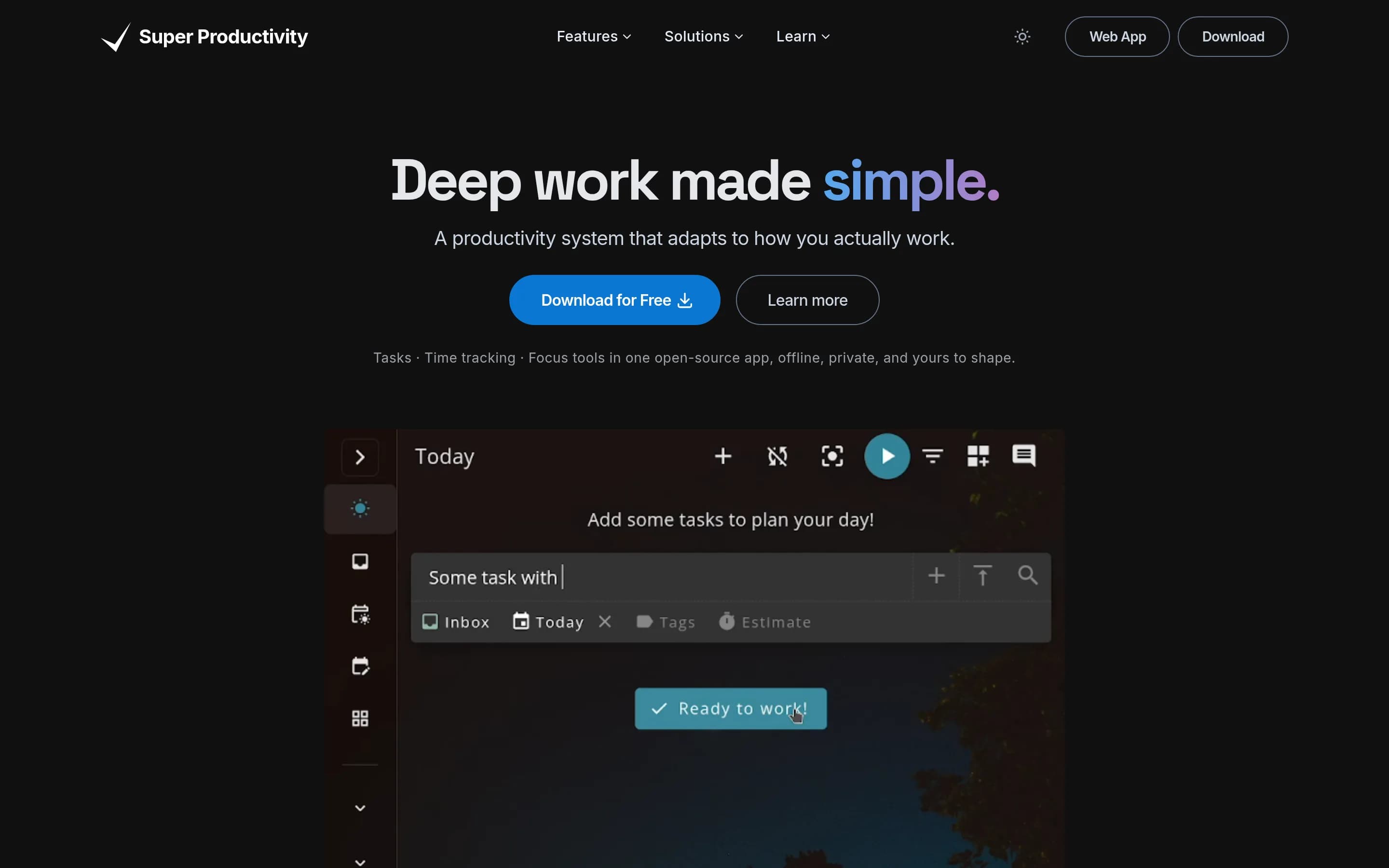Click the Ready to work! button
The image size is (1389, 868).
731,709
